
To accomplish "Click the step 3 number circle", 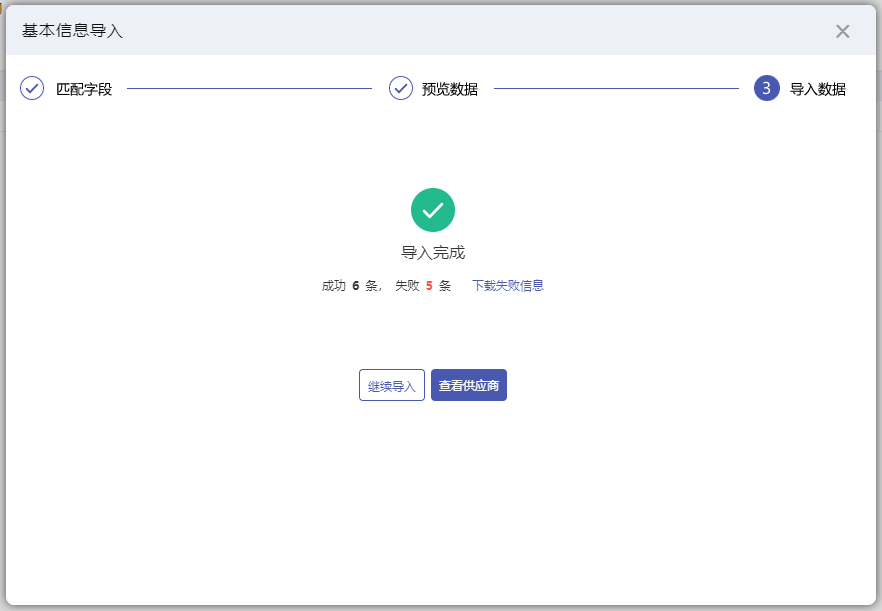I will [x=766, y=88].
